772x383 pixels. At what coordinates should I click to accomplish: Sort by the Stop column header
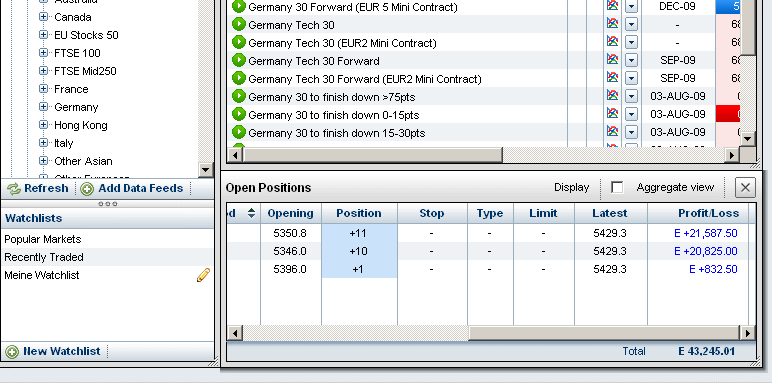pos(432,213)
